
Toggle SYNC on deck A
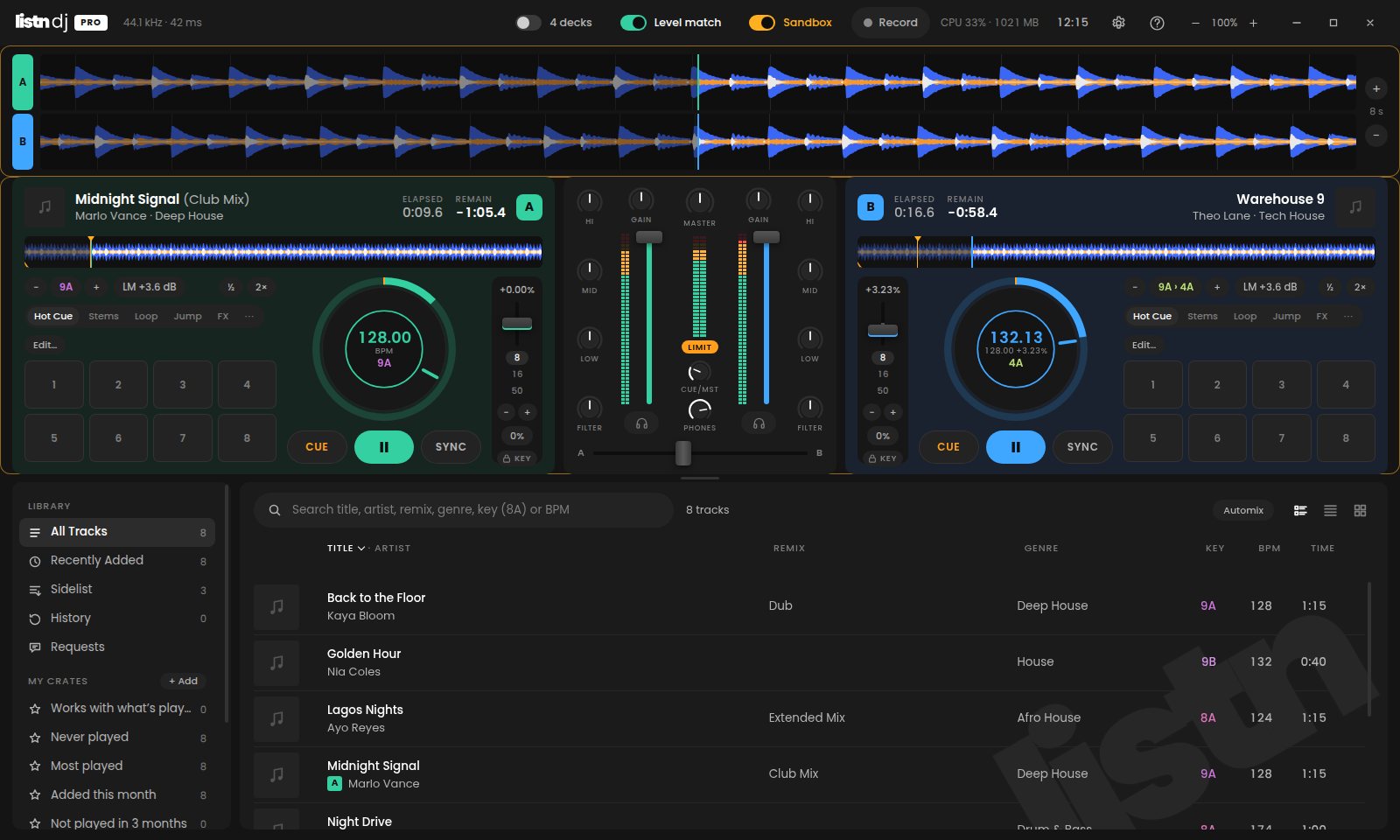coord(451,446)
